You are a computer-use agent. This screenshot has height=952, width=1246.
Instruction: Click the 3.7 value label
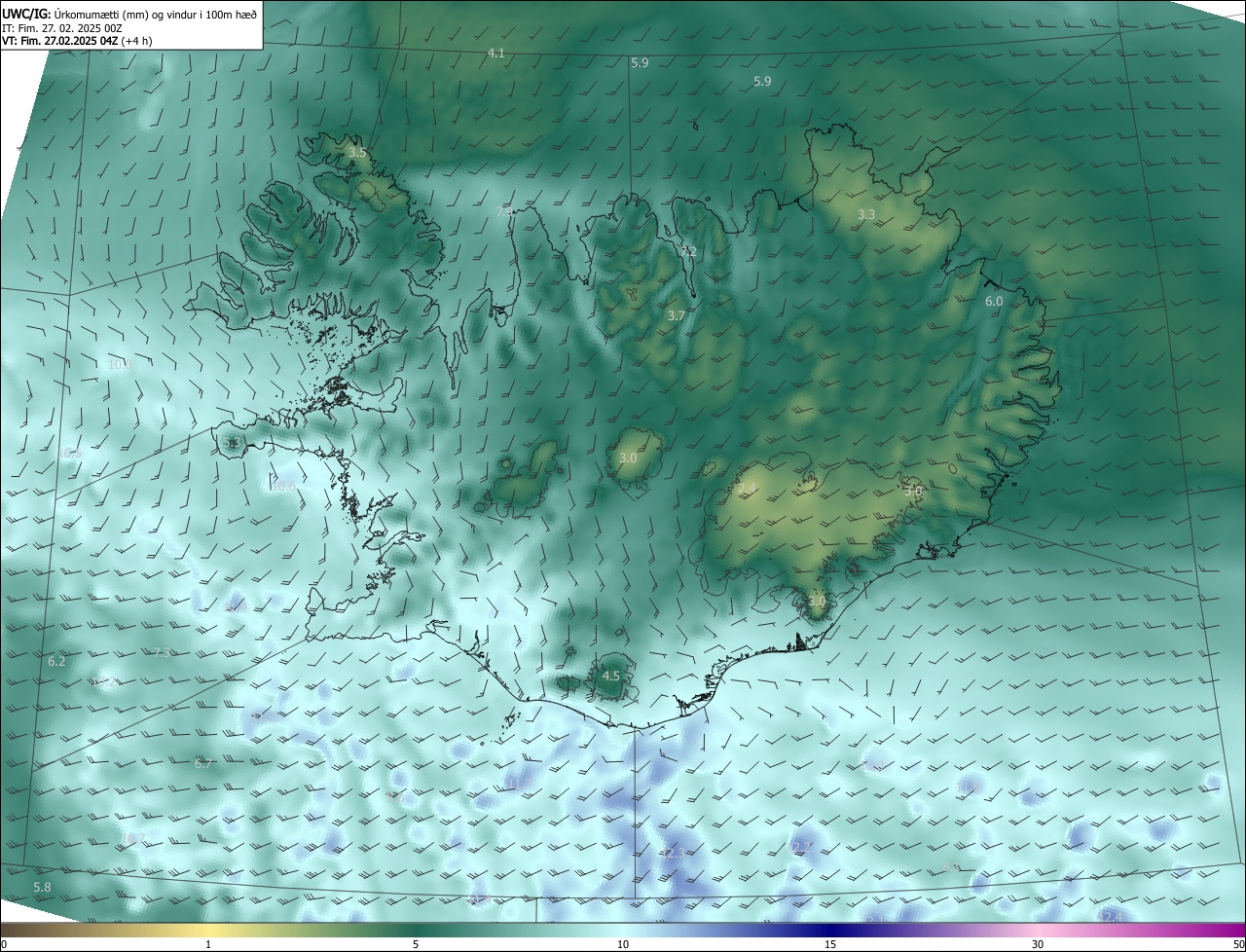(x=677, y=316)
